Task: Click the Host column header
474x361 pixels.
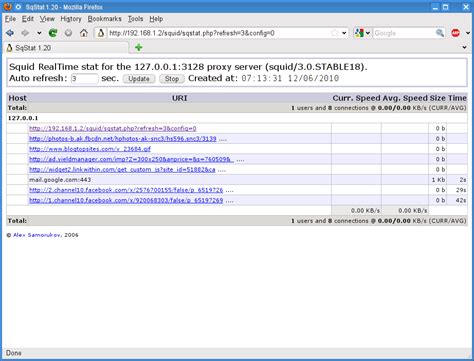Action: point(17,98)
